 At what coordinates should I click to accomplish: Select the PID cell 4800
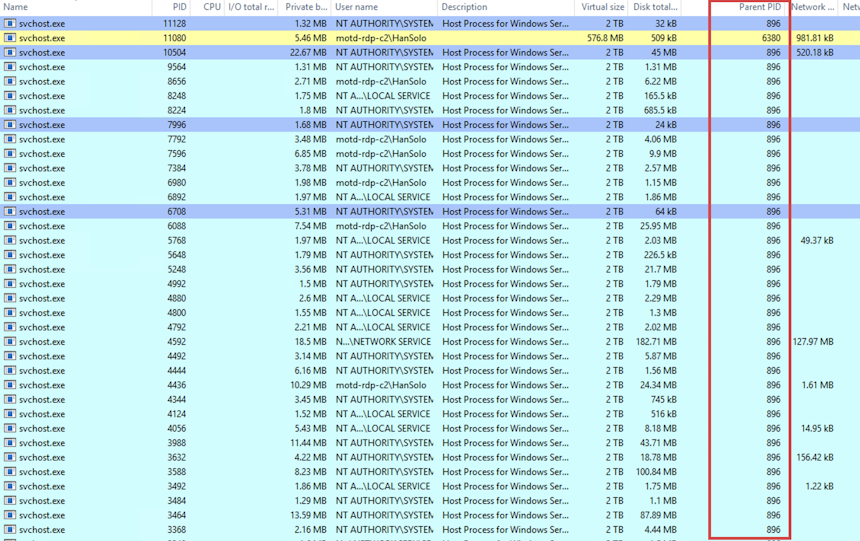tap(177, 313)
